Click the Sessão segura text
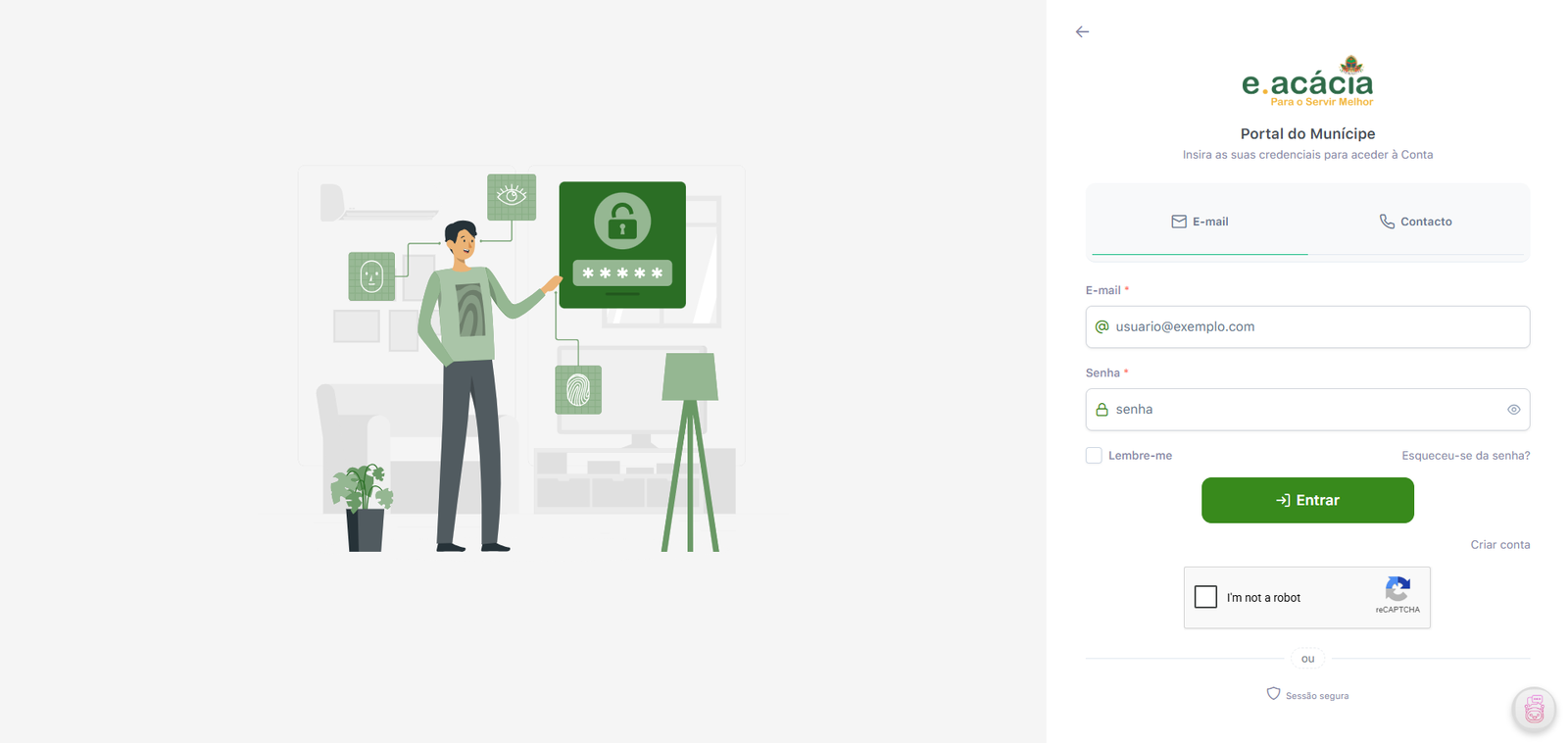This screenshot has width=1568, height=743. coord(1316,696)
